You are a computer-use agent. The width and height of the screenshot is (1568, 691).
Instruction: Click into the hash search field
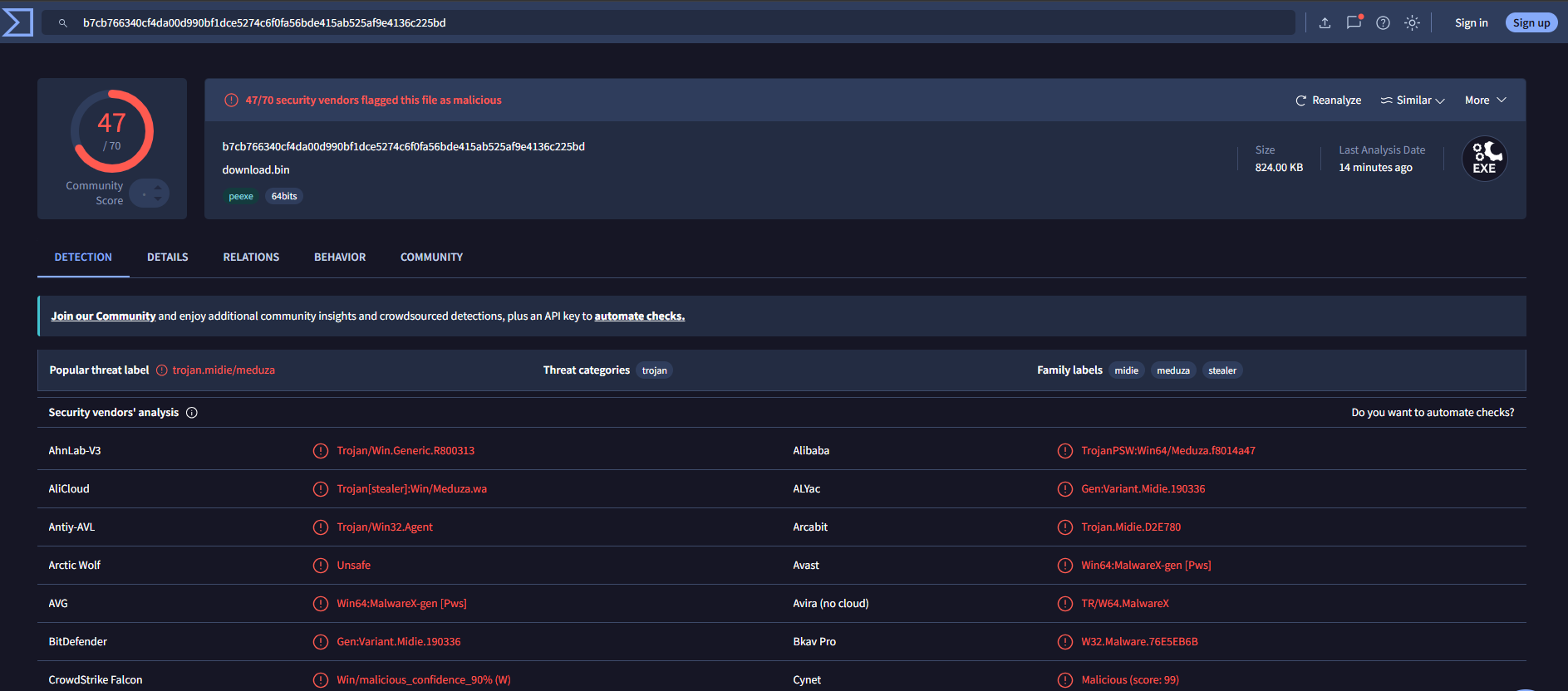(669, 23)
